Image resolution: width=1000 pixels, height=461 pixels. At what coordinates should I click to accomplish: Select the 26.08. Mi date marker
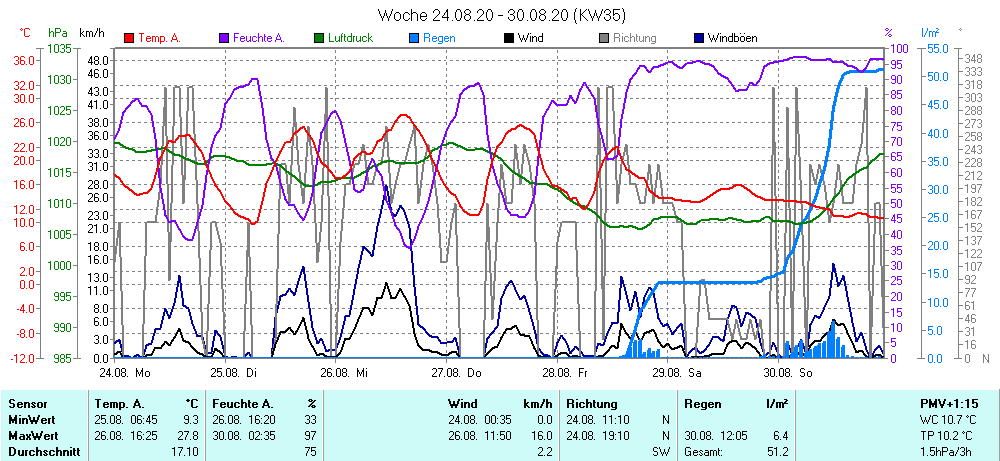[345, 372]
